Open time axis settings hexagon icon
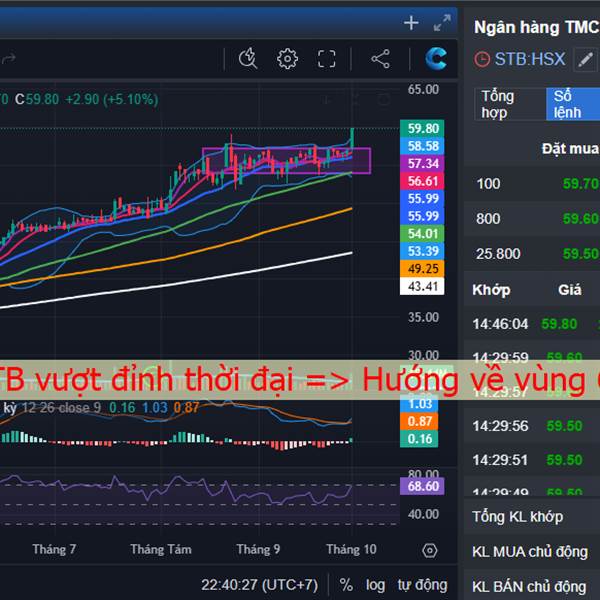Image resolution: width=600 pixels, height=600 pixels. coord(430,551)
